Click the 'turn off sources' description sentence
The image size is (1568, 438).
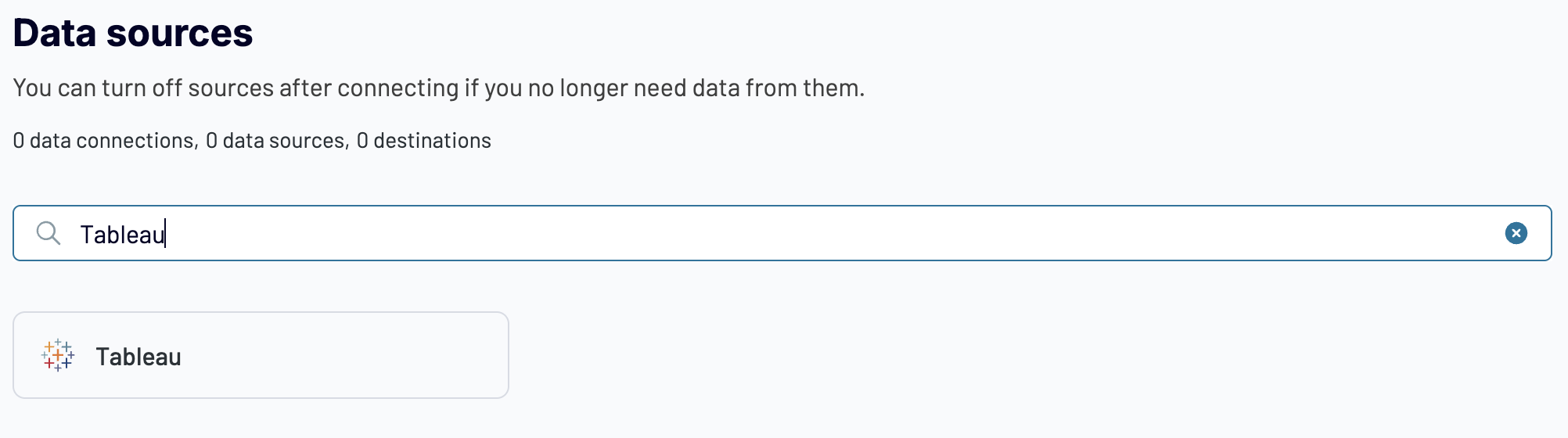(439, 88)
